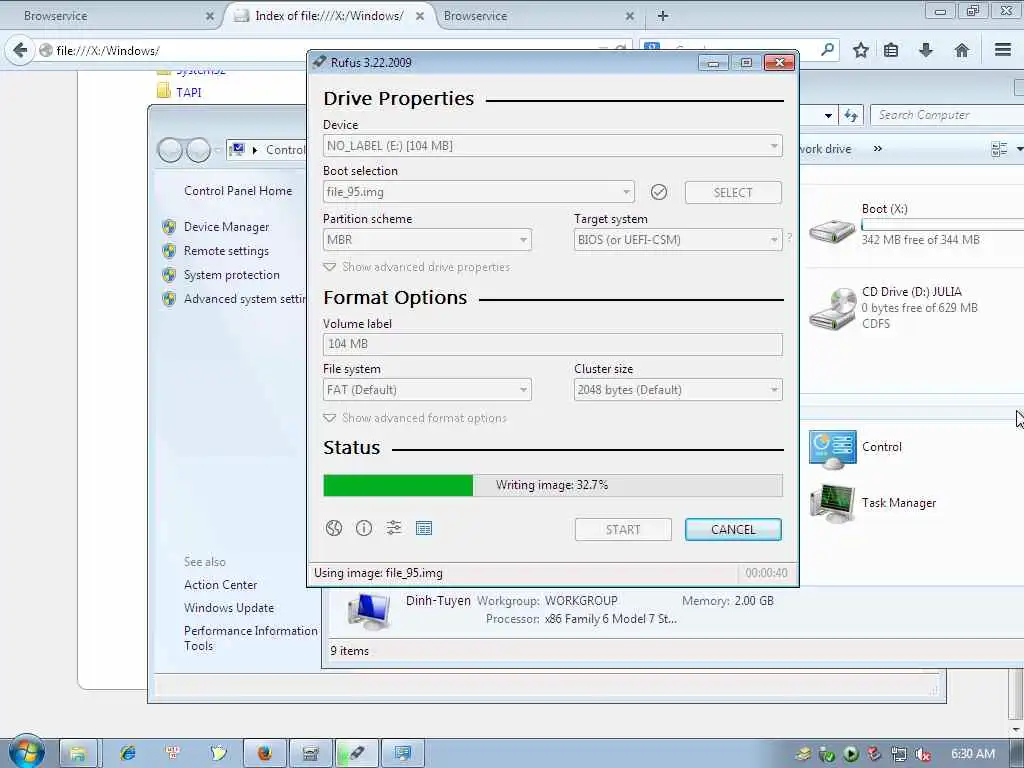The height and width of the screenshot is (768, 1024).
Task: Expand Show advanced drive properties
Action: (x=417, y=267)
